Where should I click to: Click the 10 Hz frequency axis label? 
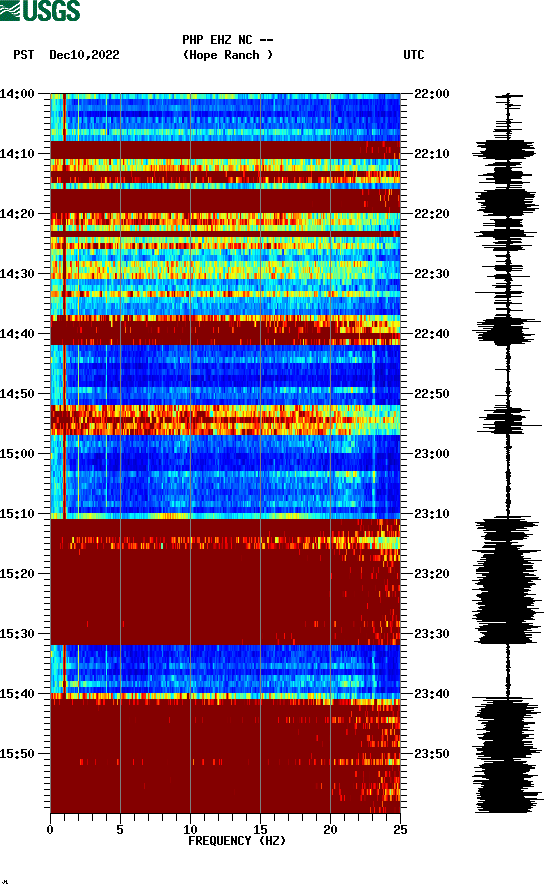(190, 830)
